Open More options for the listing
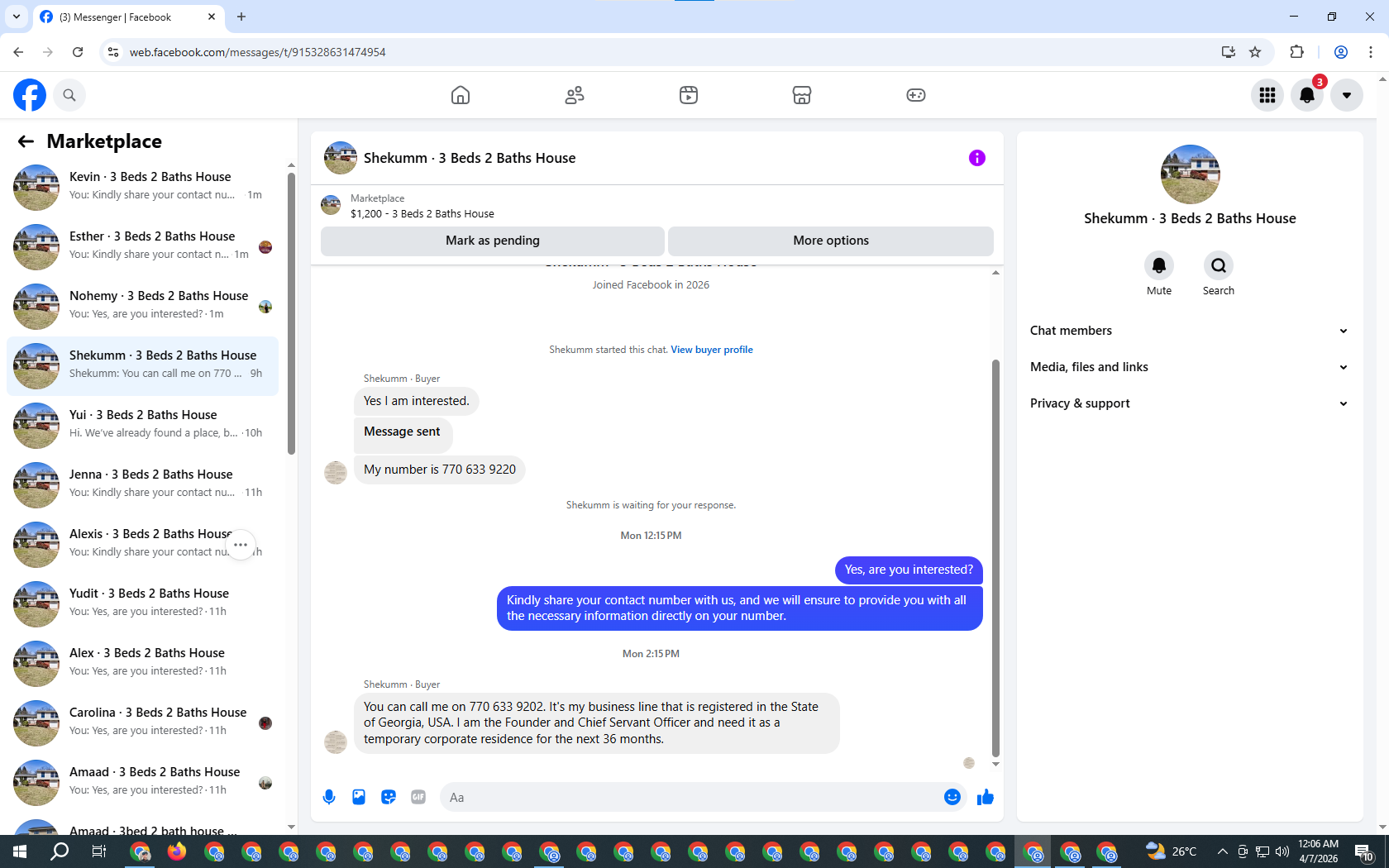Image resolution: width=1389 pixels, height=868 pixels. 831,241
